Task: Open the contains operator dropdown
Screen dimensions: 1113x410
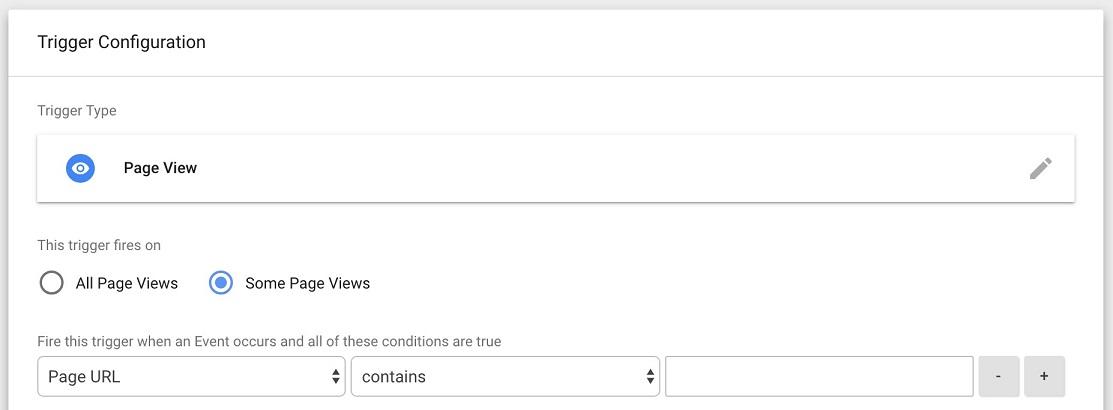Action: tap(505, 377)
